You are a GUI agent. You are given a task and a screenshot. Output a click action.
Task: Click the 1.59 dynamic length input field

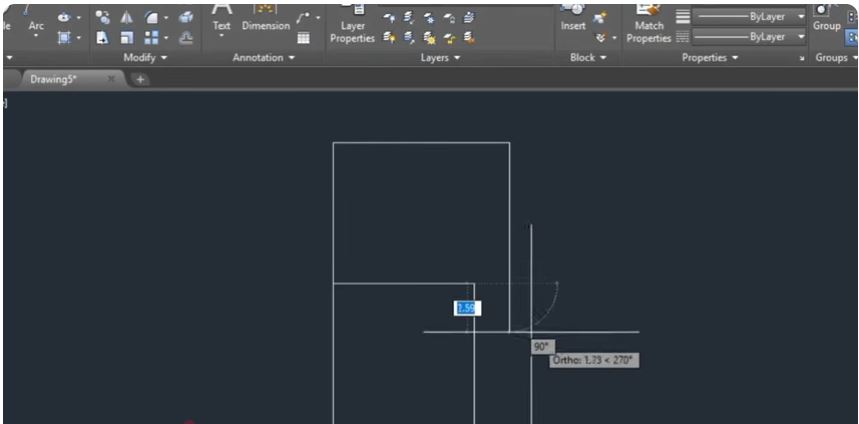point(468,308)
